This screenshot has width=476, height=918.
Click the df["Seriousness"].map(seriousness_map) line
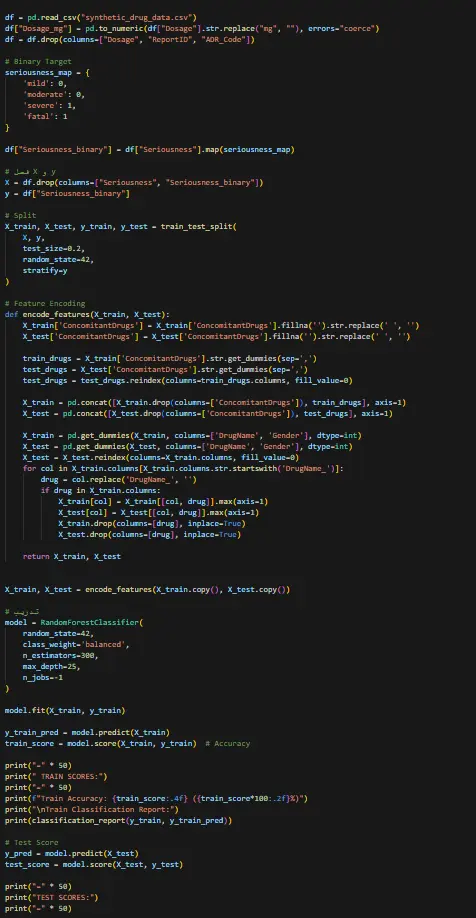[149, 149]
